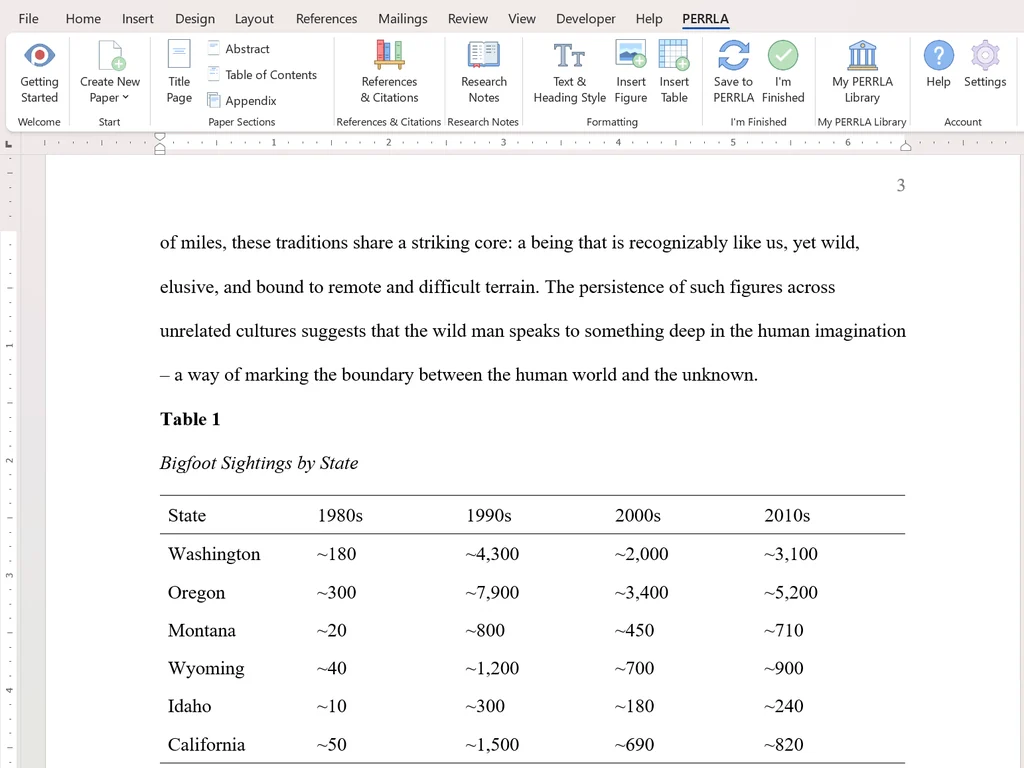Click the "1980s" column header cell
Image resolution: width=1024 pixels, height=768 pixels.
(340, 515)
